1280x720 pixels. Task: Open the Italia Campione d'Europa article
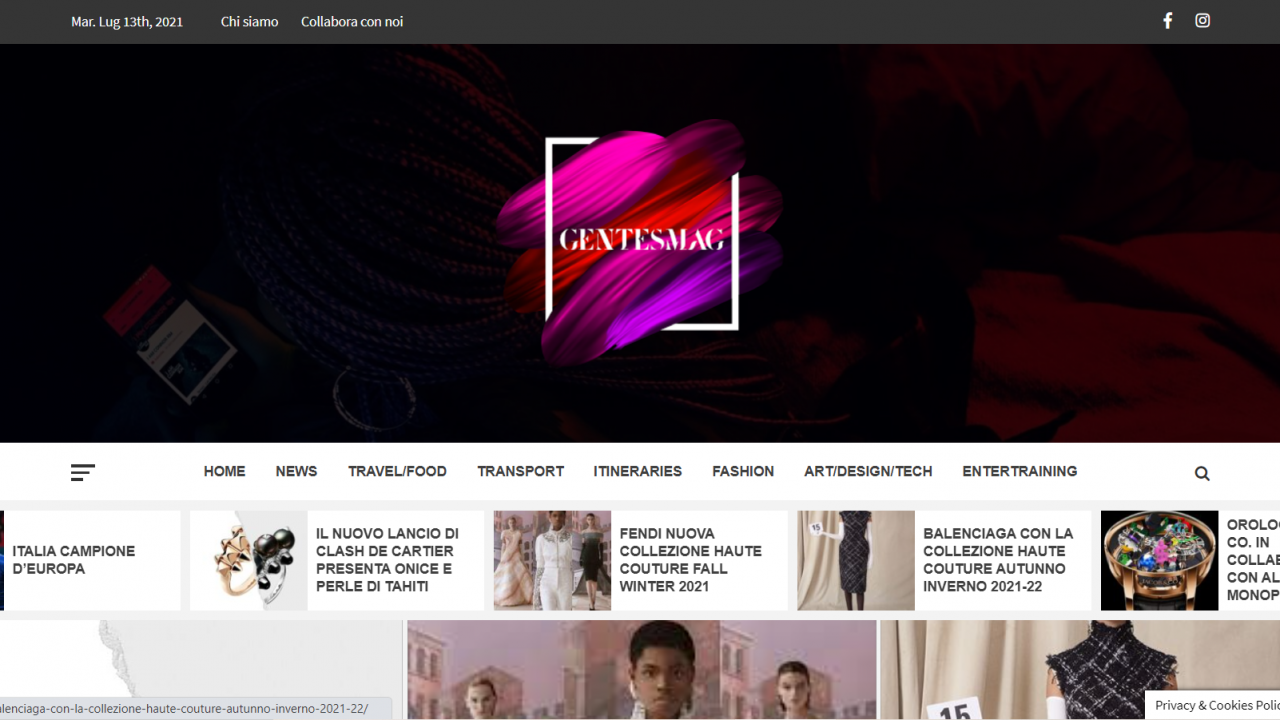click(73, 559)
